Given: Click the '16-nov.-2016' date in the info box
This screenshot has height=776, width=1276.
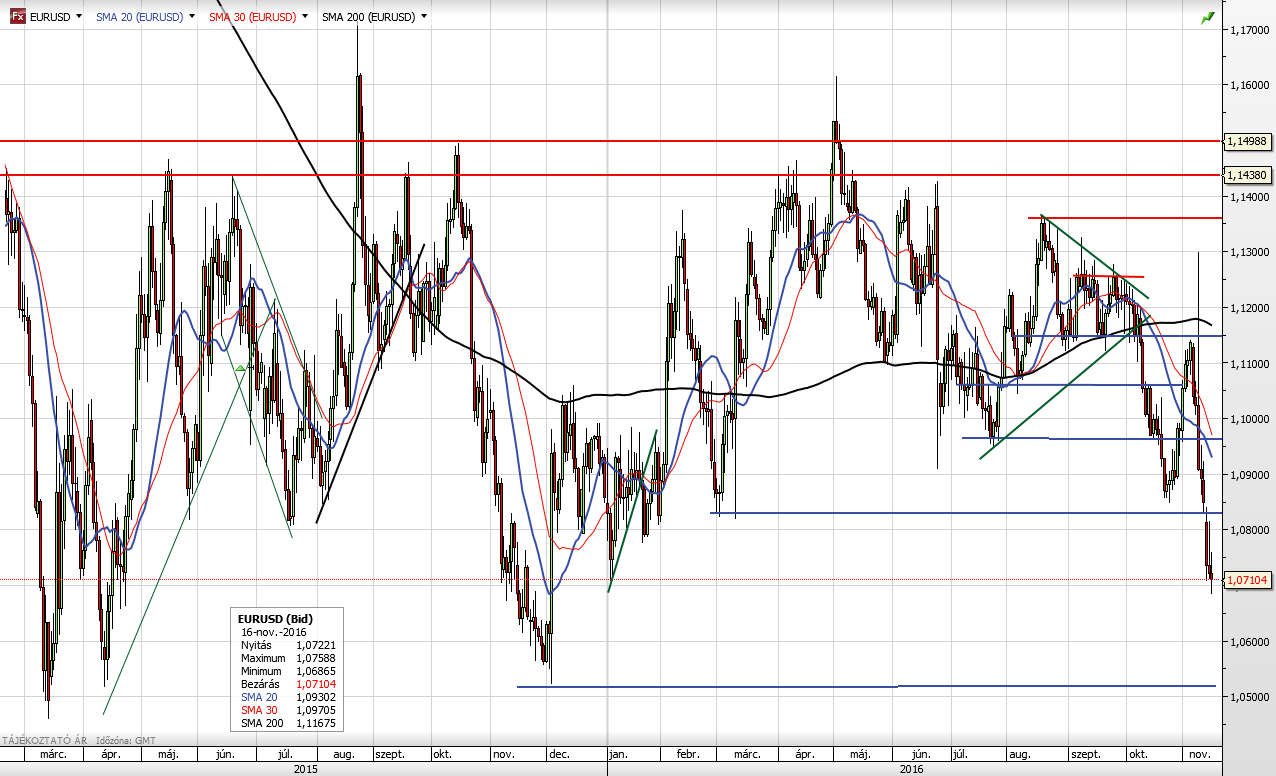Looking at the screenshot, I should pos(274,632).
